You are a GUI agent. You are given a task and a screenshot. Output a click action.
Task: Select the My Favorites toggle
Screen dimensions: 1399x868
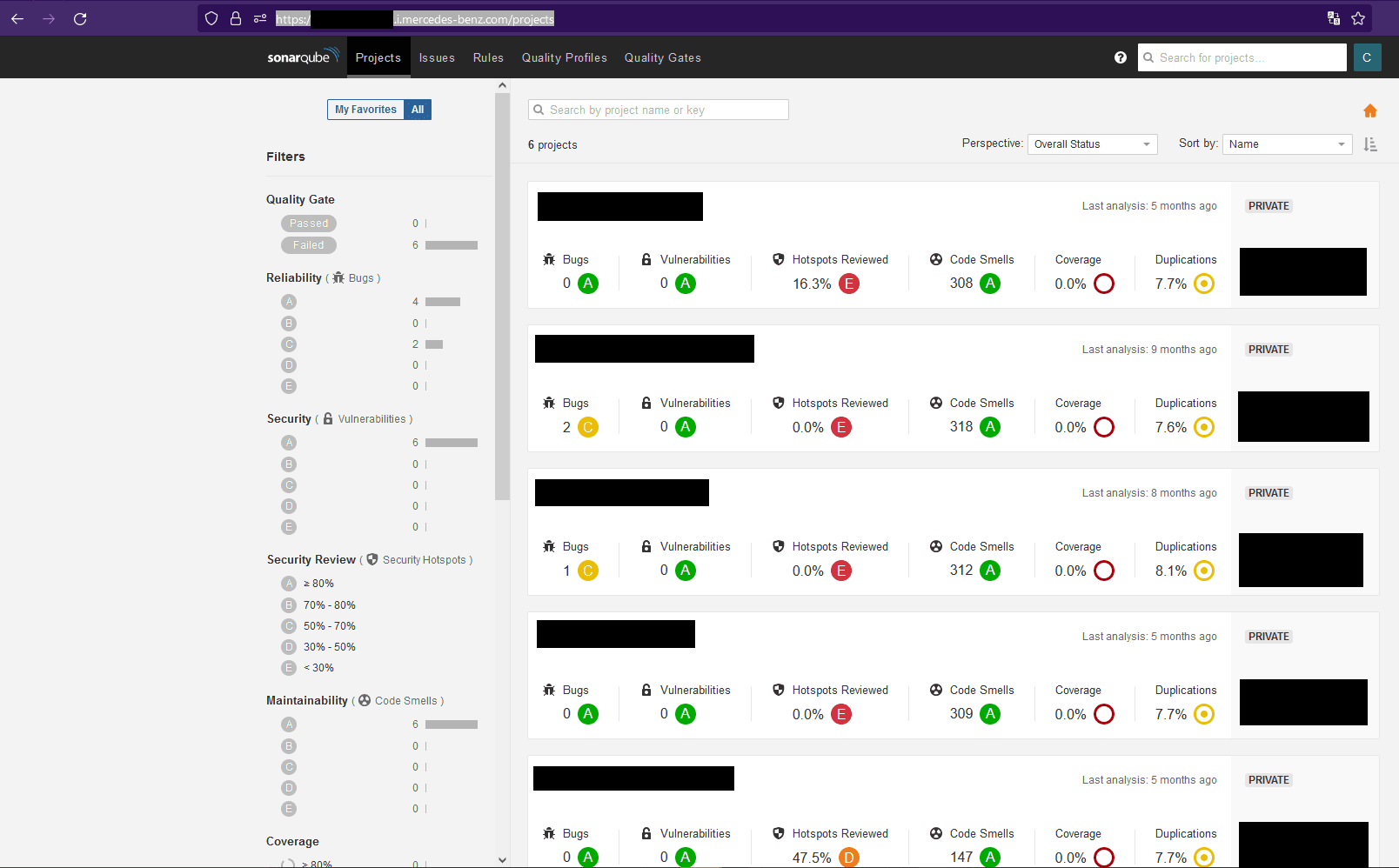365,110
